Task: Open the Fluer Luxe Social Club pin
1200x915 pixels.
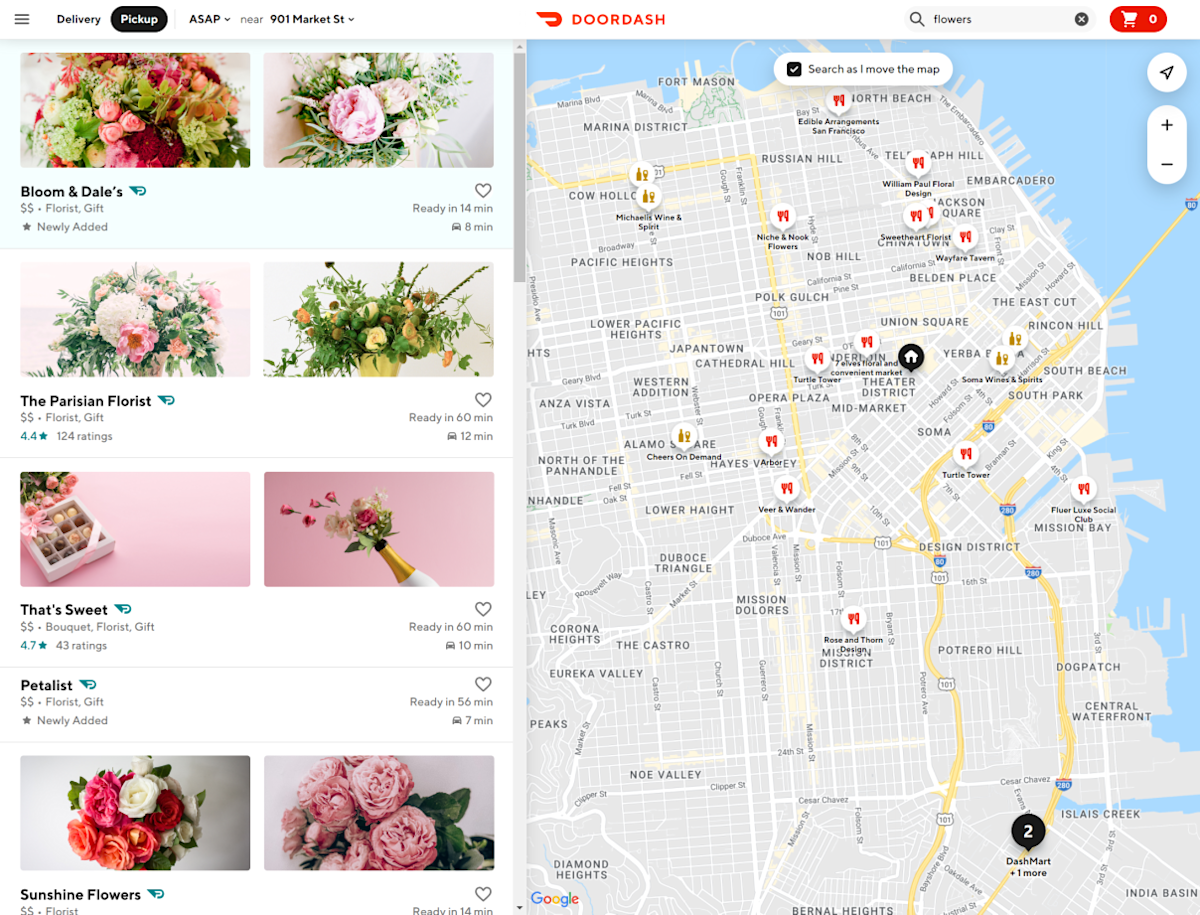Action: [1083, 490]
